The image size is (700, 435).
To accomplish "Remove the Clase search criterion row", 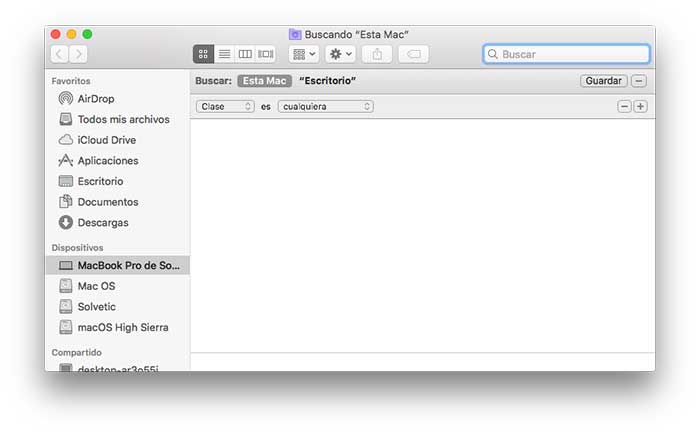I will (624, 106).
